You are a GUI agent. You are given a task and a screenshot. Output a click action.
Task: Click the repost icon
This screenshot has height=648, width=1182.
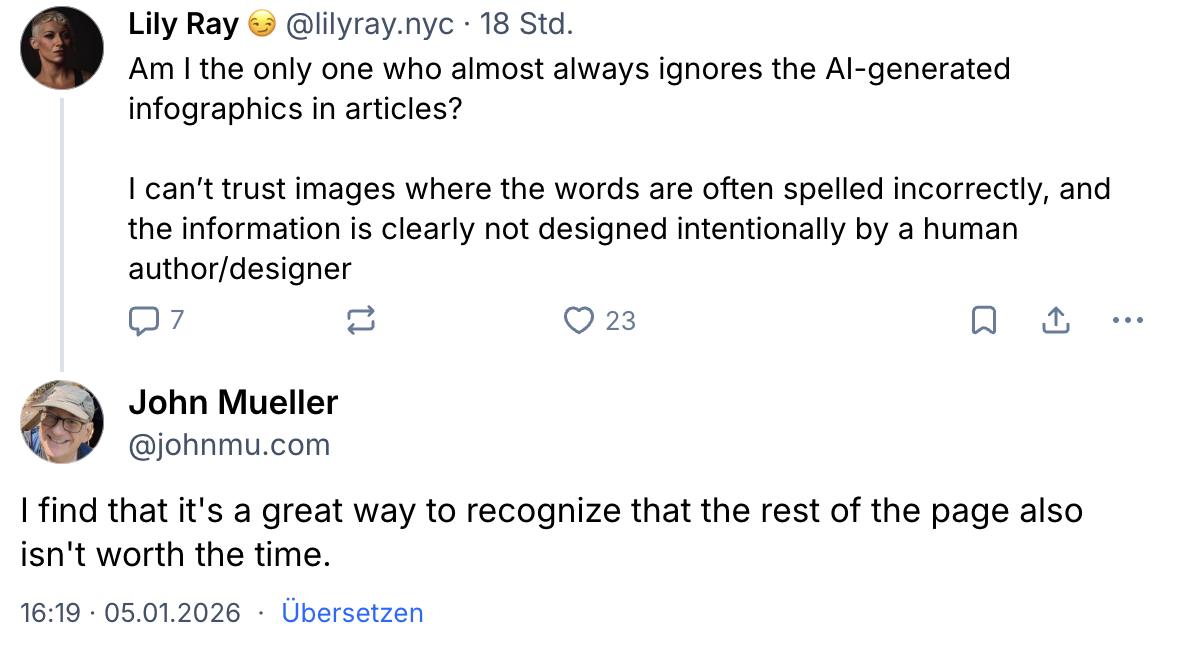[361, 320]
